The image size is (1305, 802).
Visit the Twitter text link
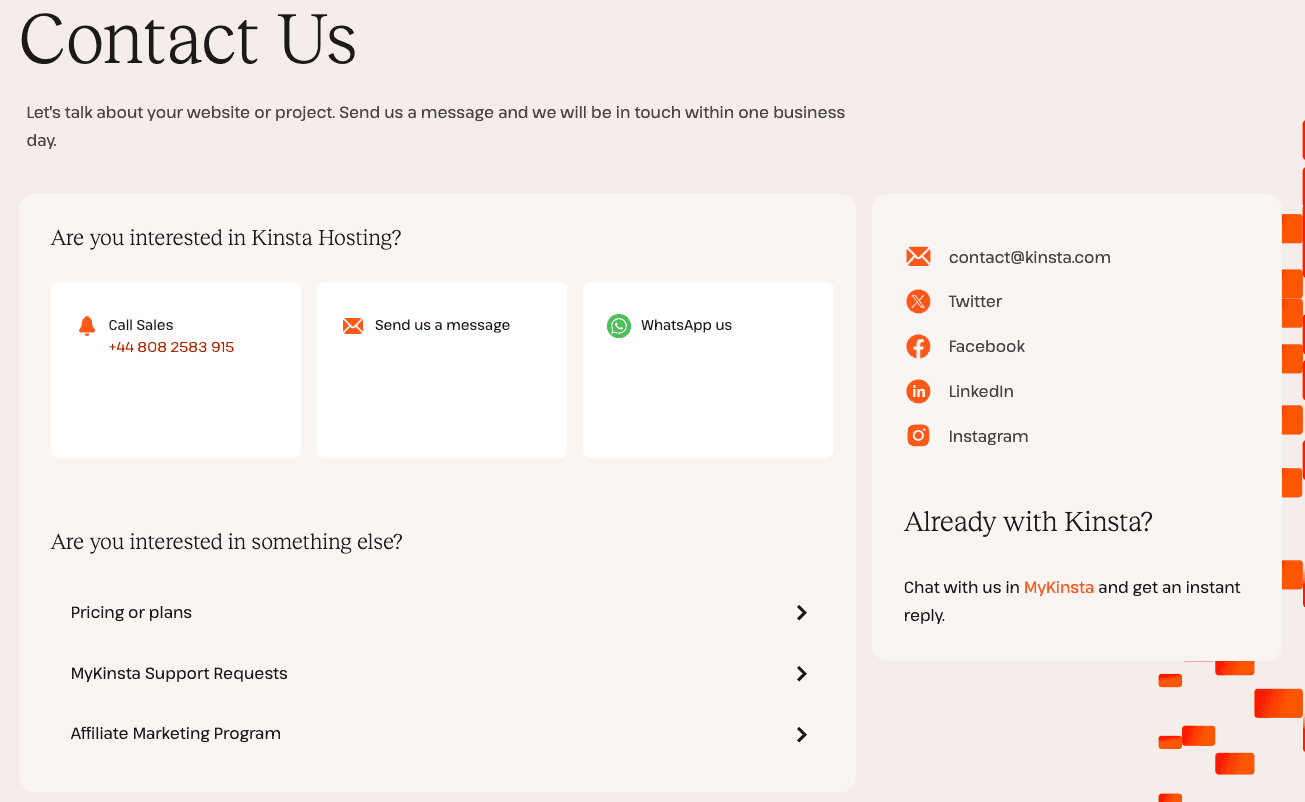click(975, 302)
